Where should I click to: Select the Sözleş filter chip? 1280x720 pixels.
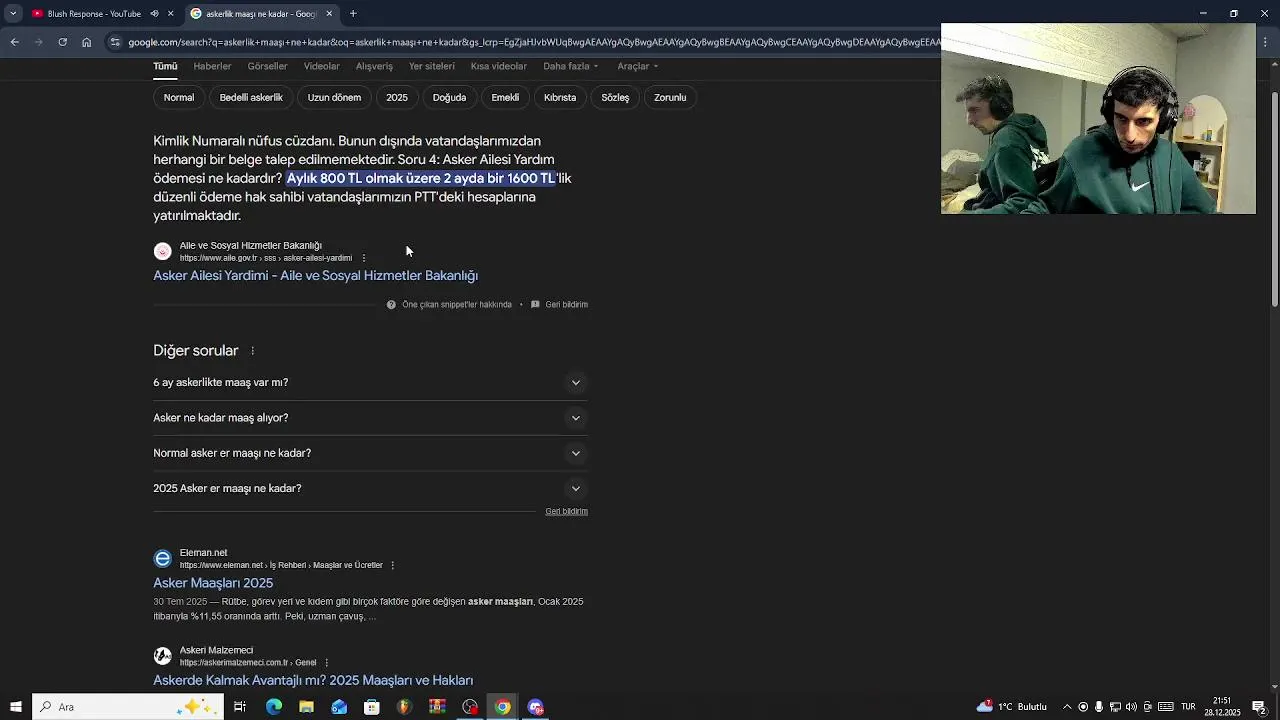pos(615,97)
